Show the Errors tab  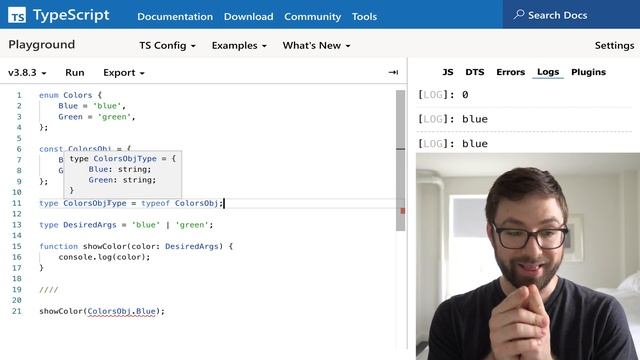(510, 72)
